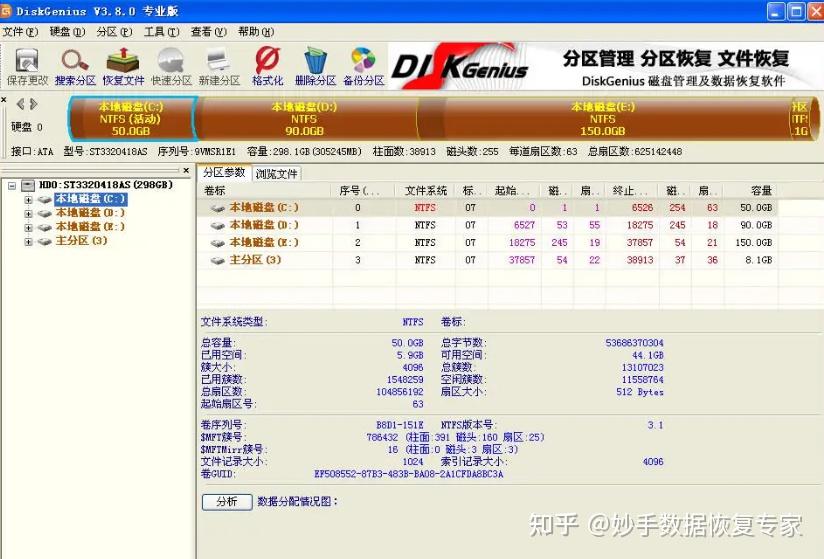Go to previous disk with left arrow
824x559 pixels.
[x=20, y=104]
